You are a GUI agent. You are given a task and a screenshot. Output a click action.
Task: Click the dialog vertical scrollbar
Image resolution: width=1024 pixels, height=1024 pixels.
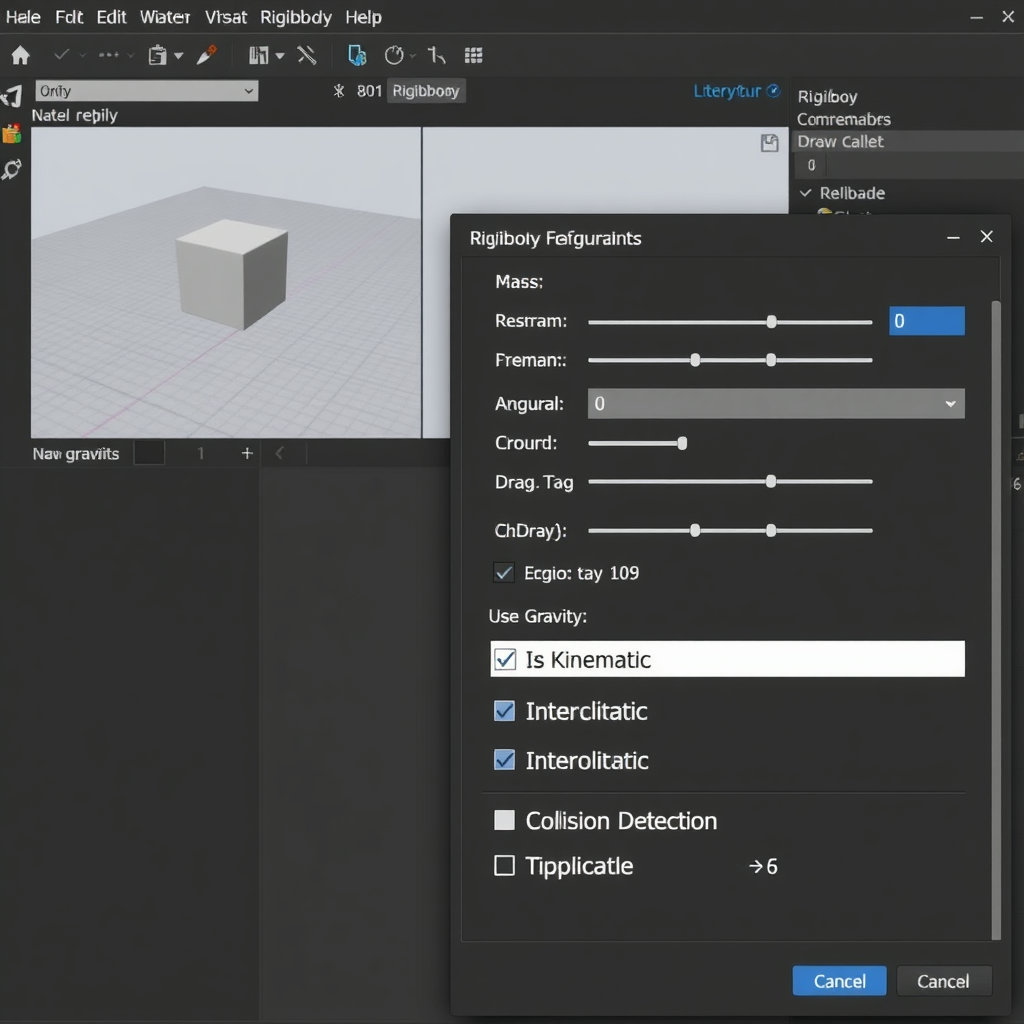pyautogui.click(x=996, y=619)
